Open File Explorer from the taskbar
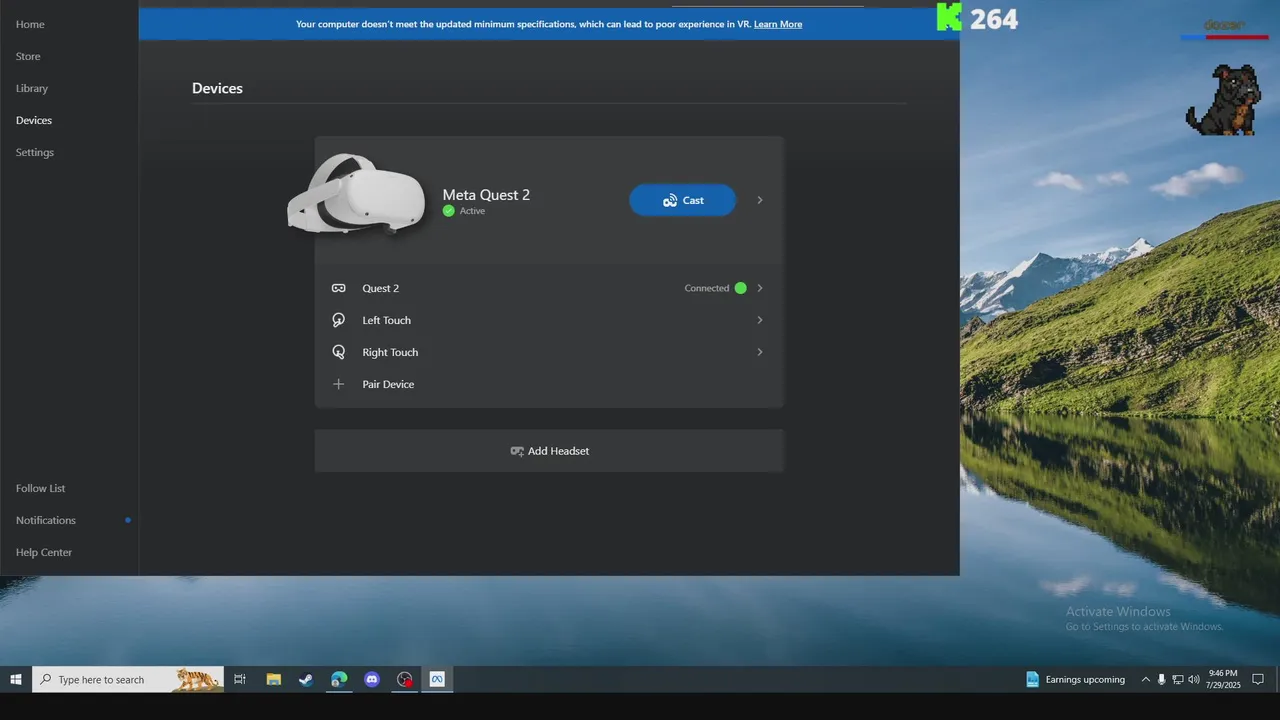1280x720 pixels. pyautogui.click(x=273, y=679)
